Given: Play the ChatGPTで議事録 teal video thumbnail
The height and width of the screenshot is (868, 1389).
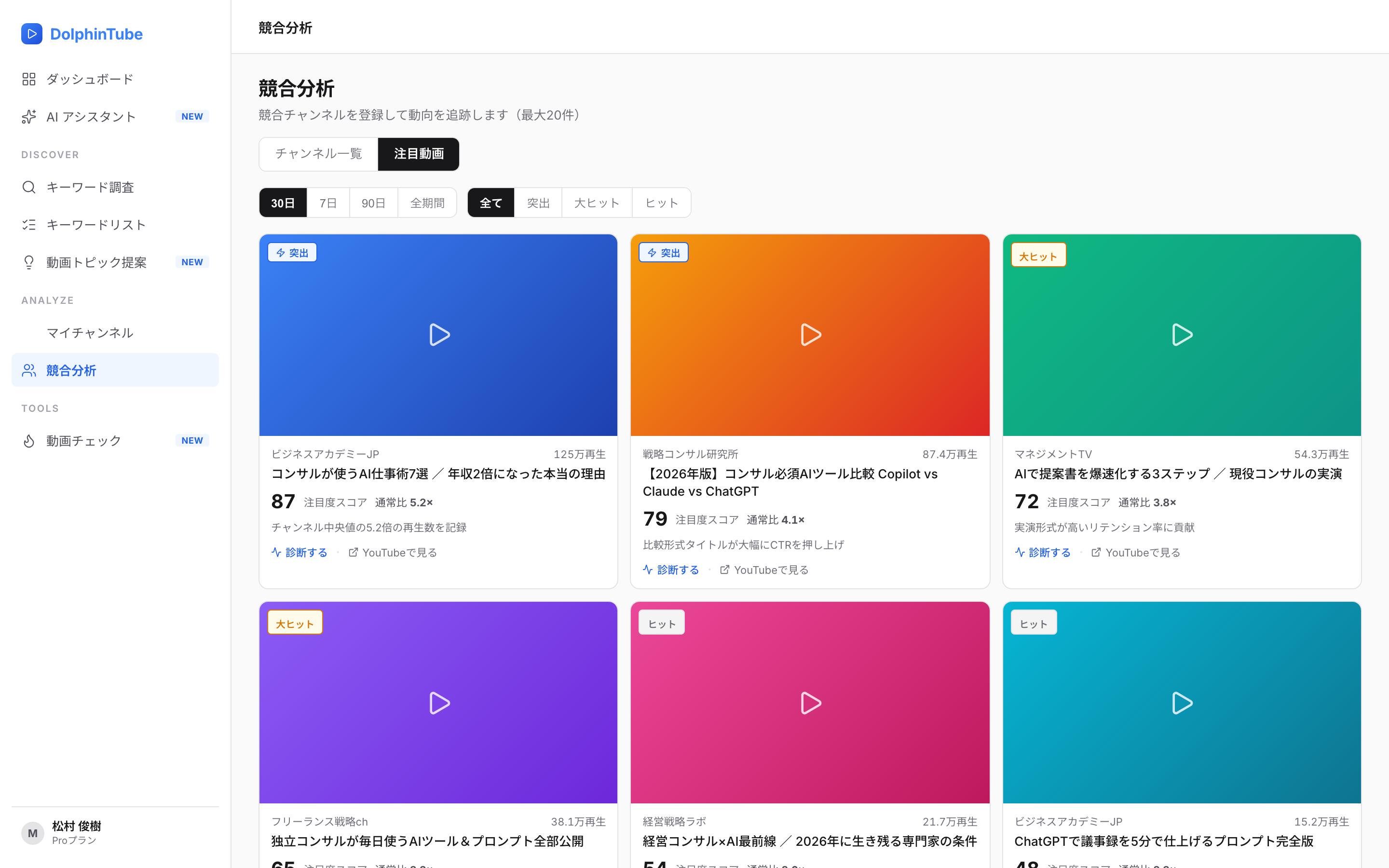Looking at the screenshot, I should click(x=1182, y=703).
